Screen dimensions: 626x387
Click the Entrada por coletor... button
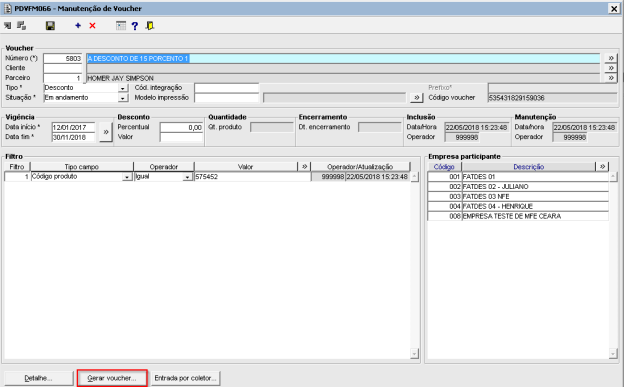click(186, 378)
